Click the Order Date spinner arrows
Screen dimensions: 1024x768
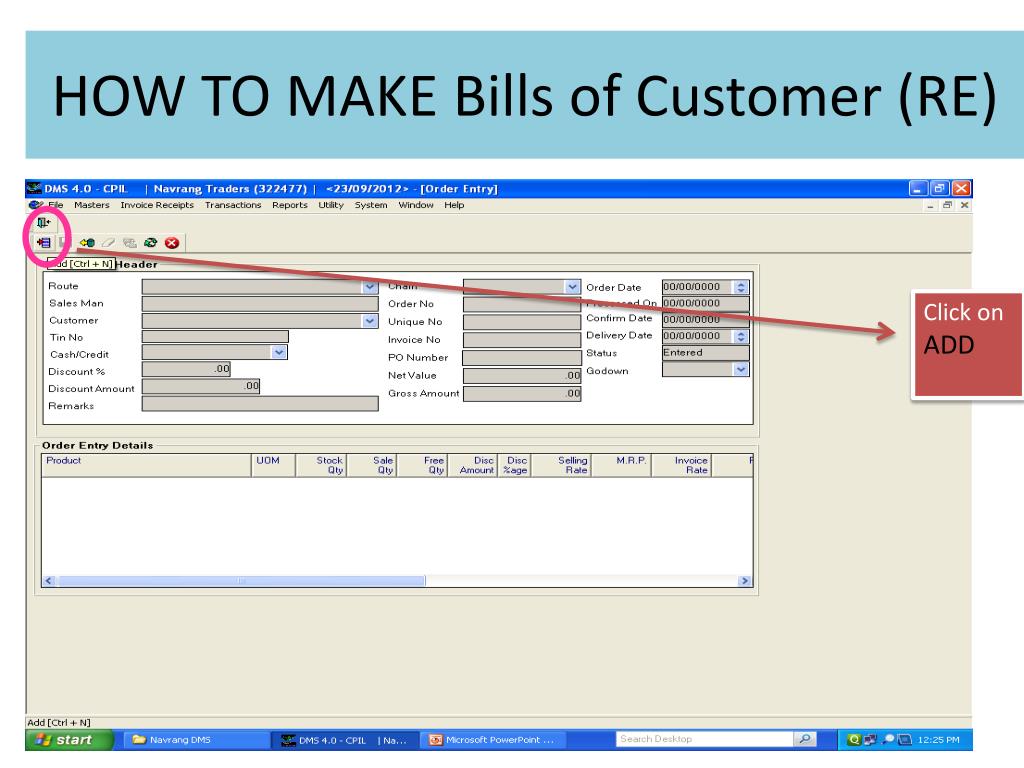point(741,287)
